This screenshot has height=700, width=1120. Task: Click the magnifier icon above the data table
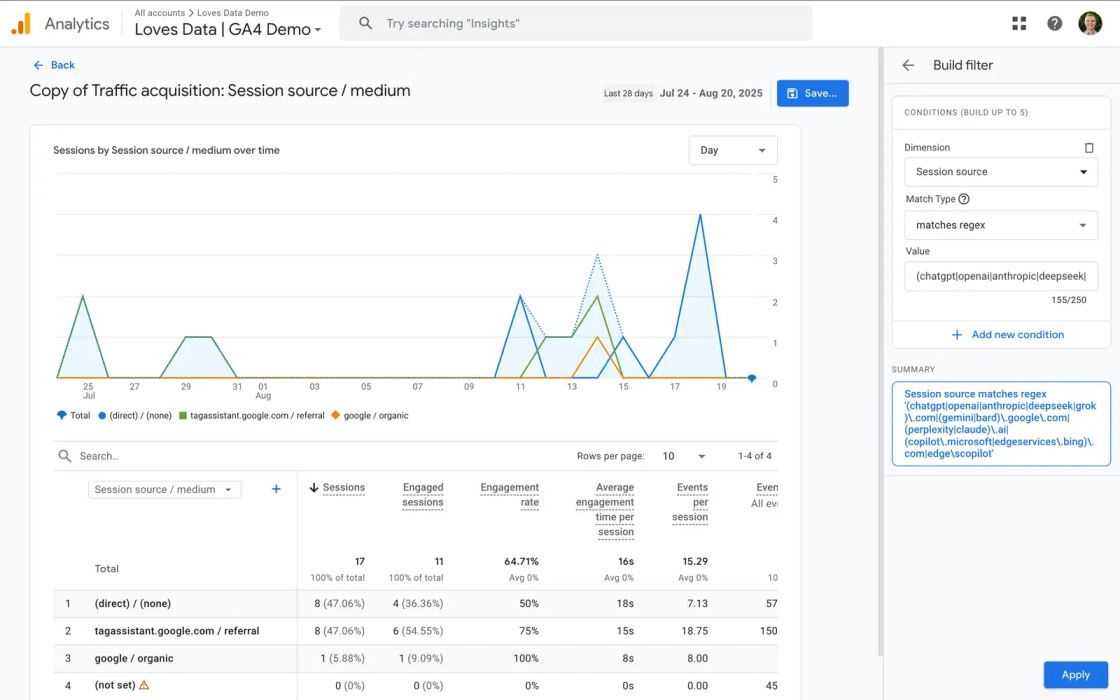62,455
